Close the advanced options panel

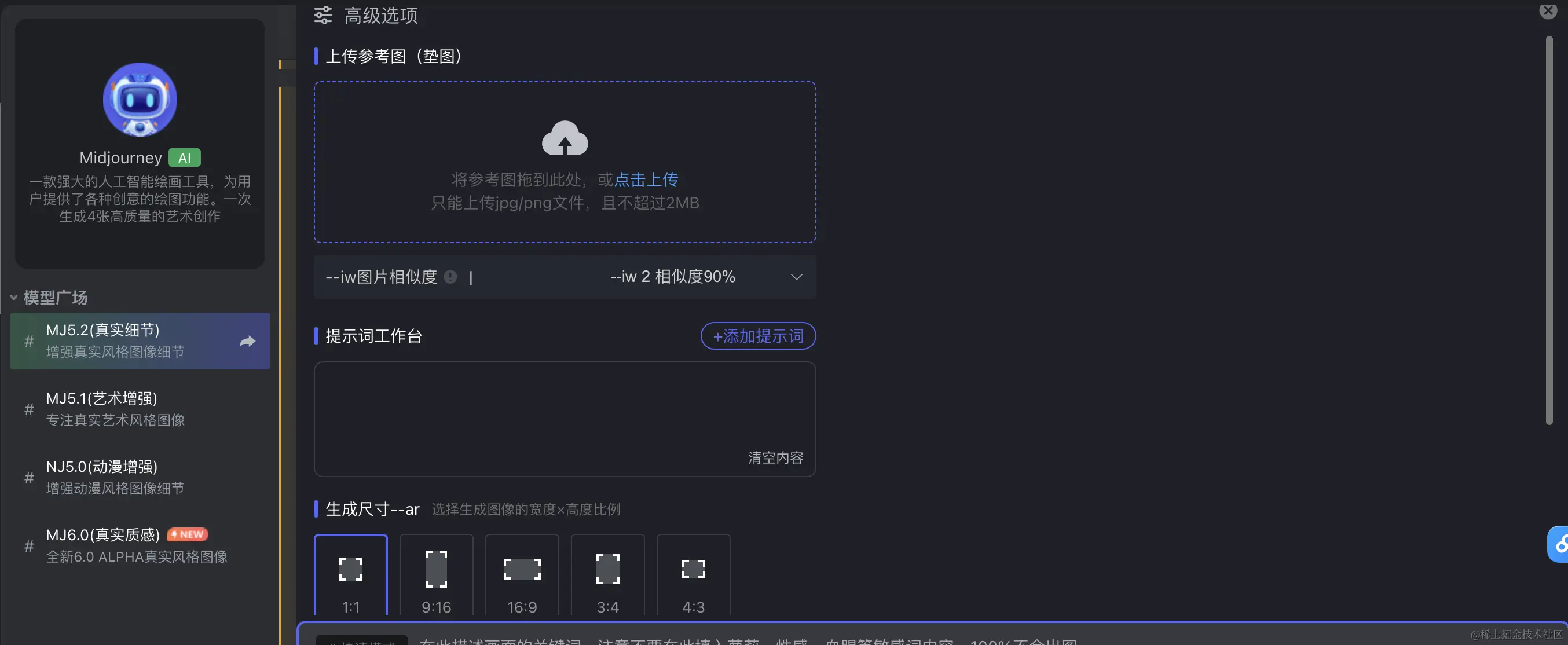pyautogui.click(x=1547, y=11)
